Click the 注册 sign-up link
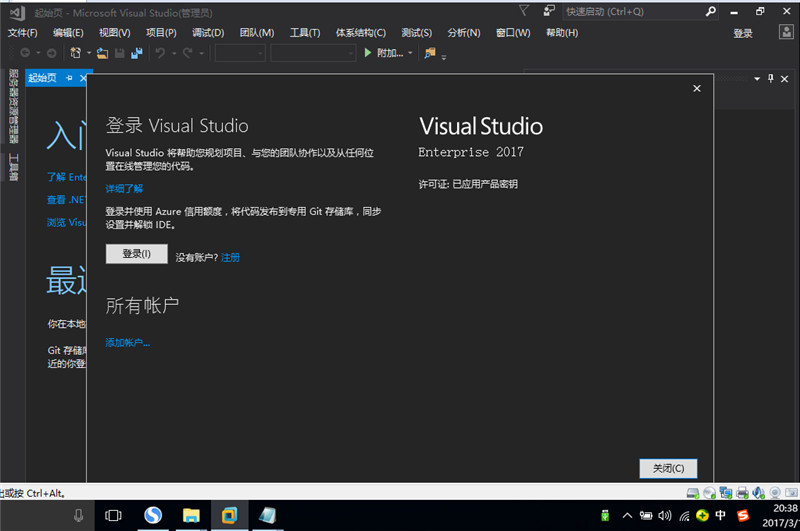The width and height of the screenshot is (800, 531). (230, 257)
